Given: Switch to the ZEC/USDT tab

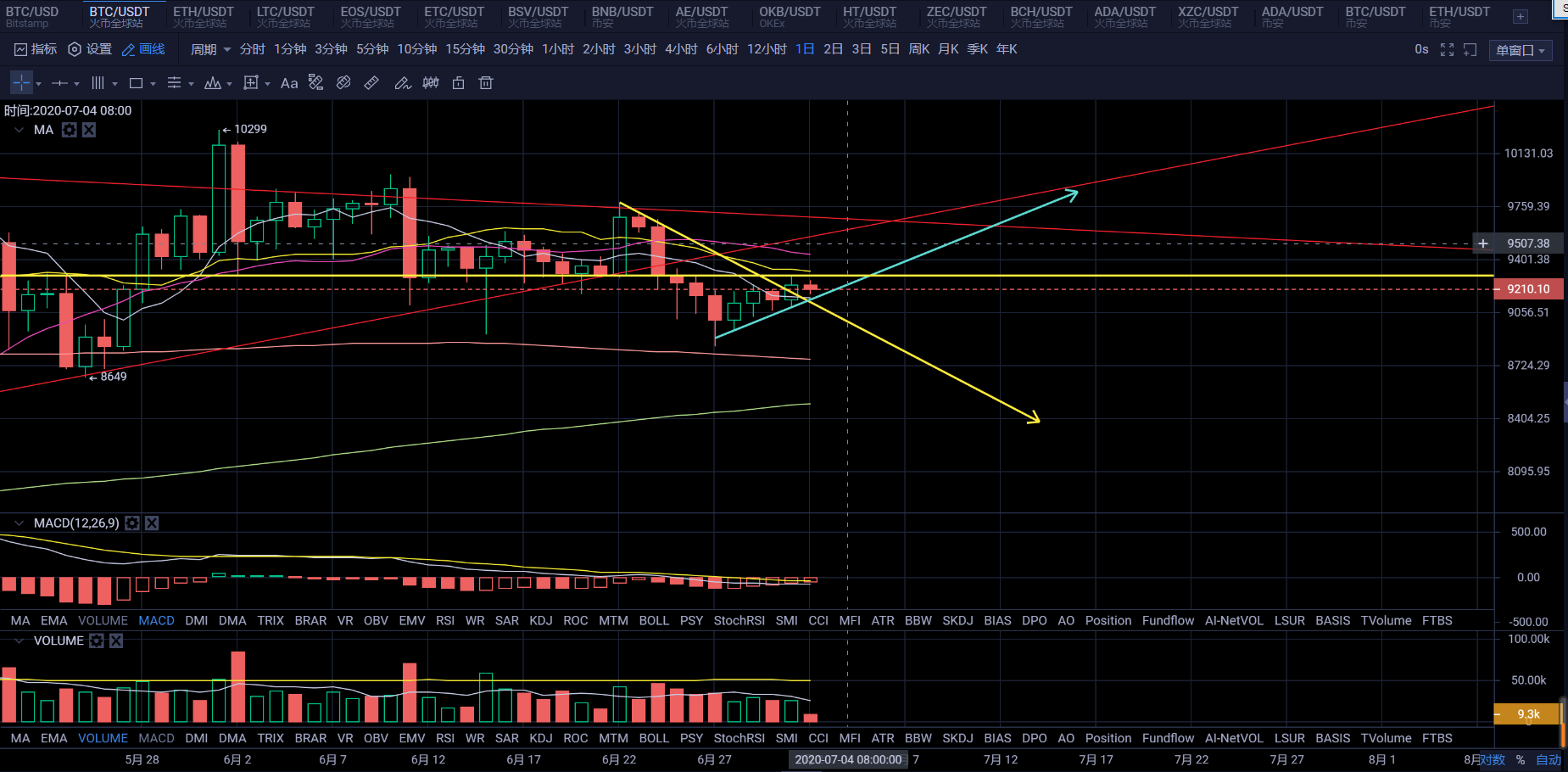Looking at the screenshot, I should (x=957, y=17).
